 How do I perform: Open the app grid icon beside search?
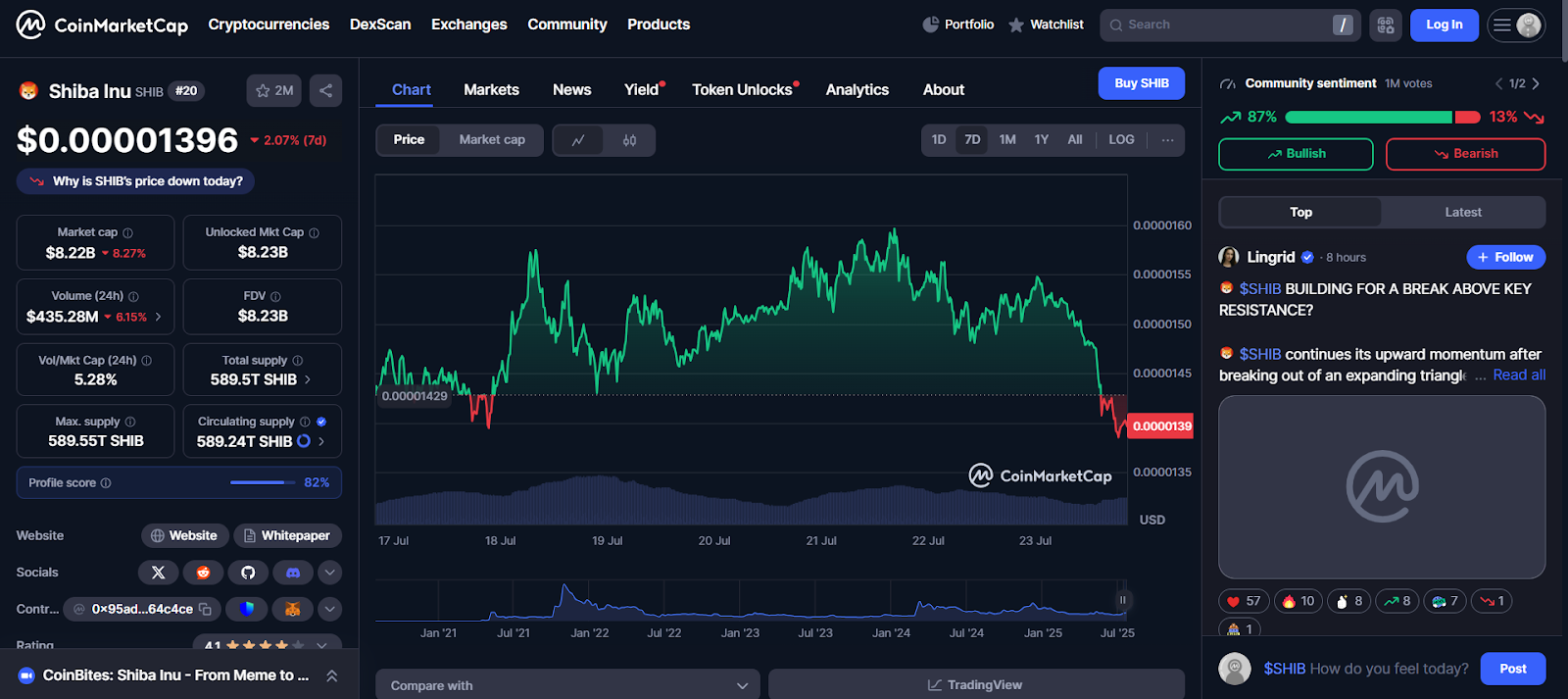(x=1386, y=25)
